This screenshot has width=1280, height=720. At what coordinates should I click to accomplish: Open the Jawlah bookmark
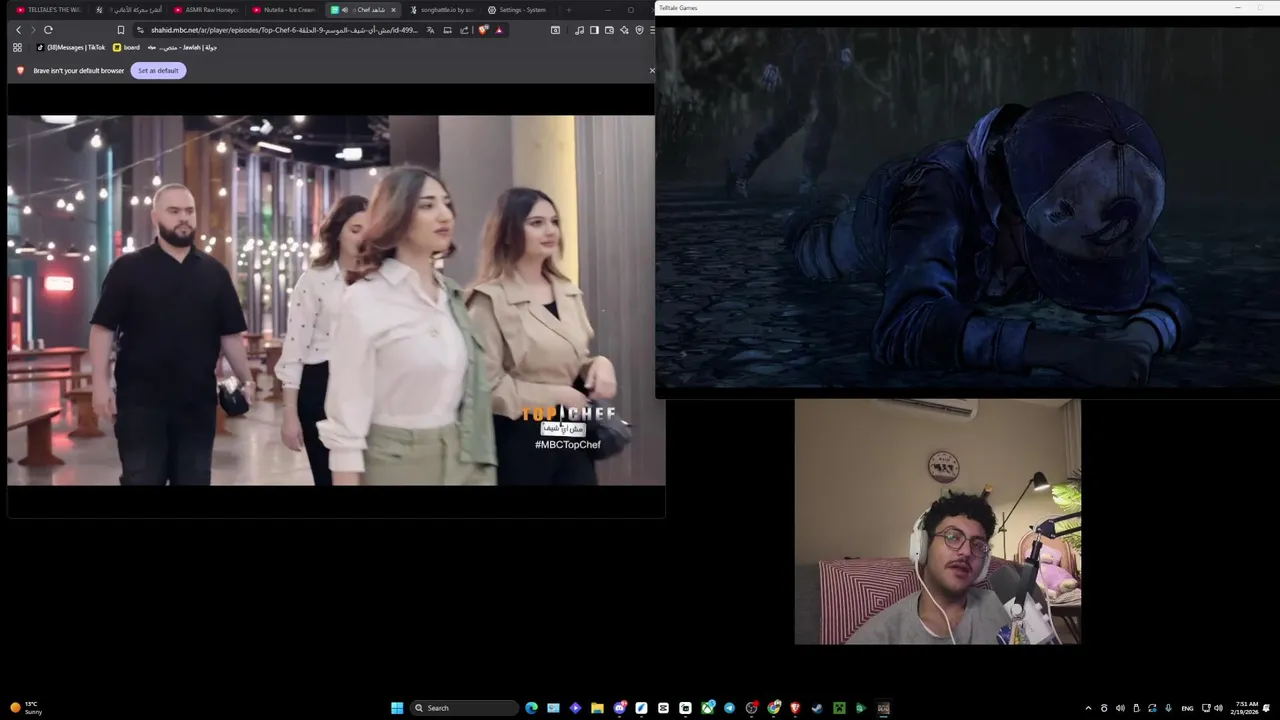point(182,47)
